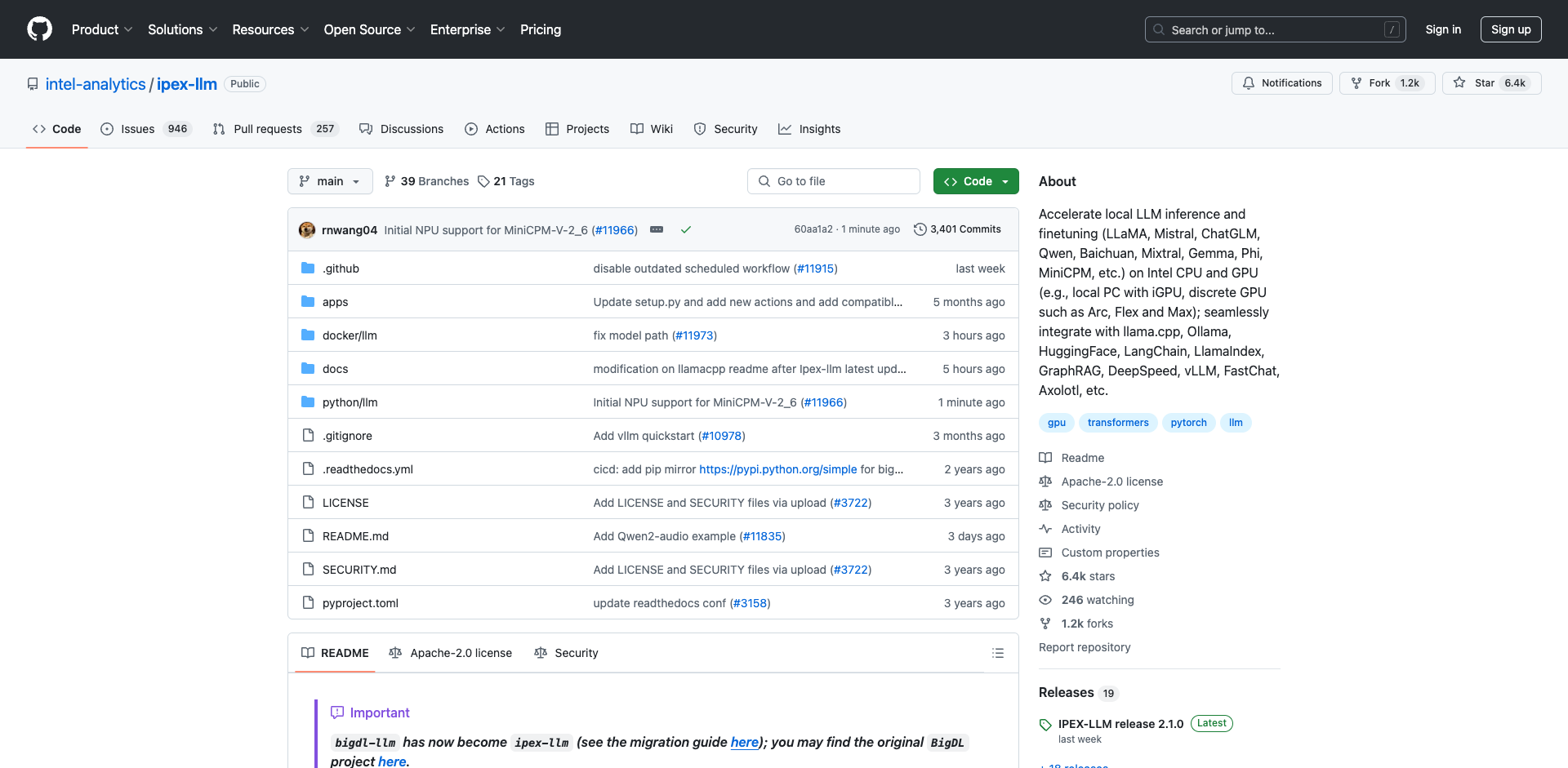Click the repository icon beside intel-analytics

click(x=33, y=84)
